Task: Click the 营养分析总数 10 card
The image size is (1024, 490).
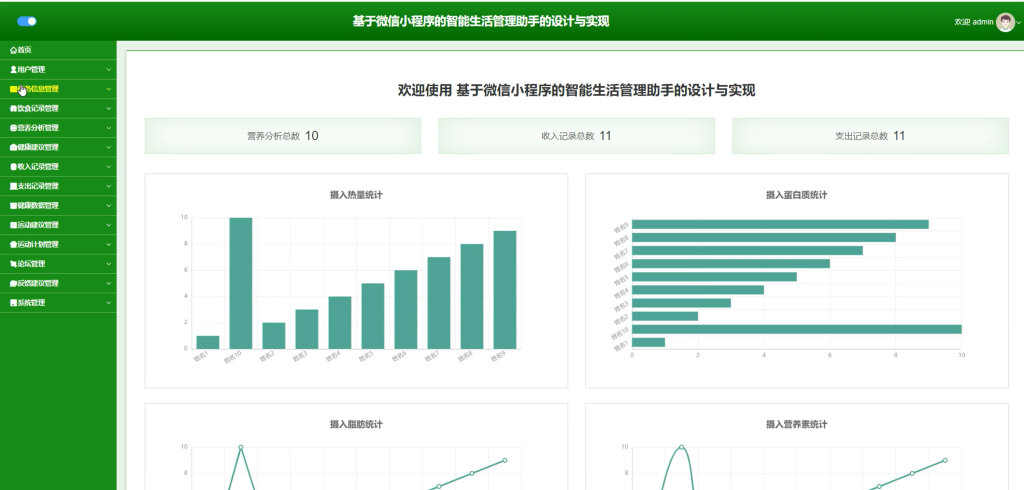Action: point(283,136)
